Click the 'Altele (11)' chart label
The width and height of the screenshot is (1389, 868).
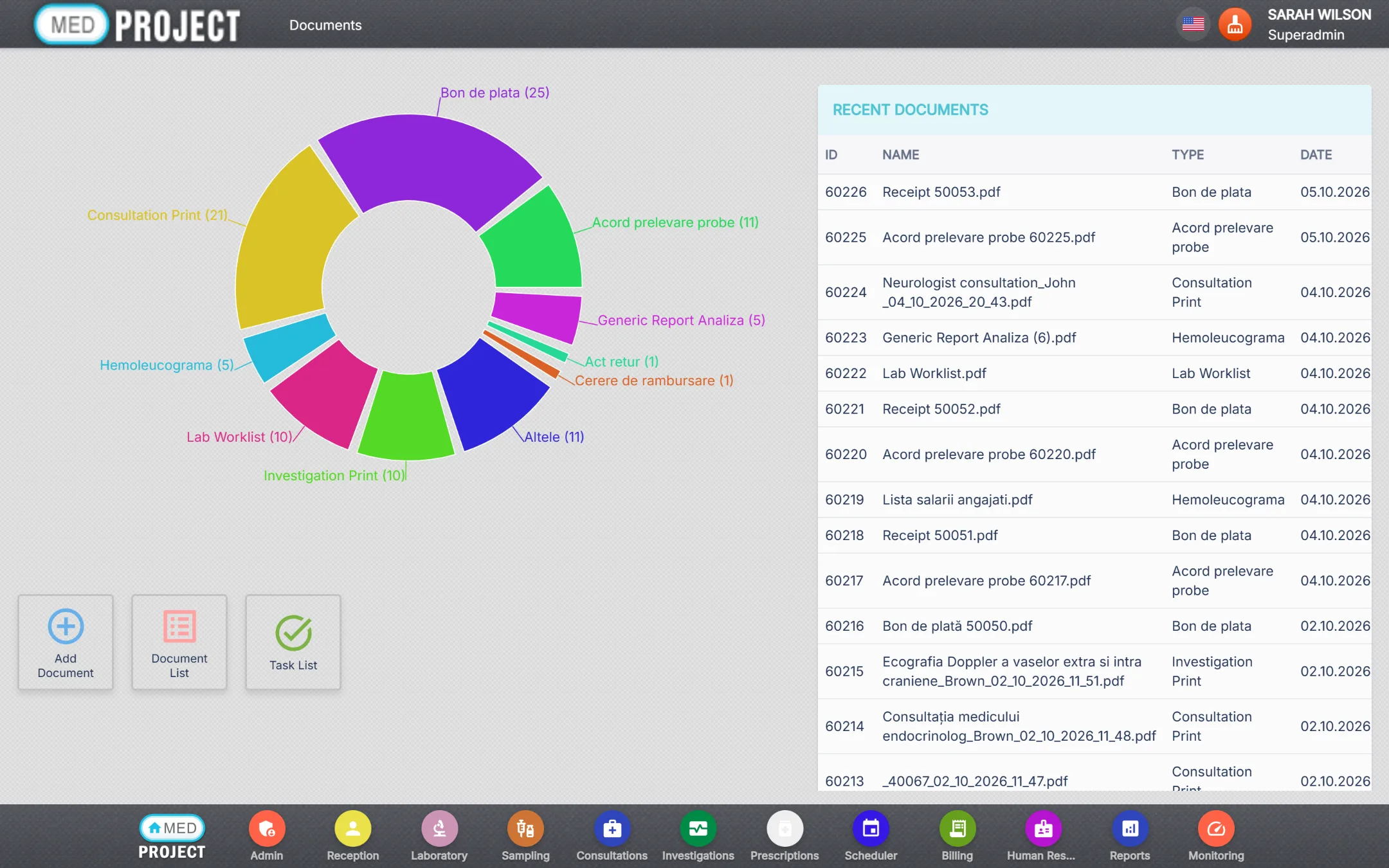click(x=554, y=437)
